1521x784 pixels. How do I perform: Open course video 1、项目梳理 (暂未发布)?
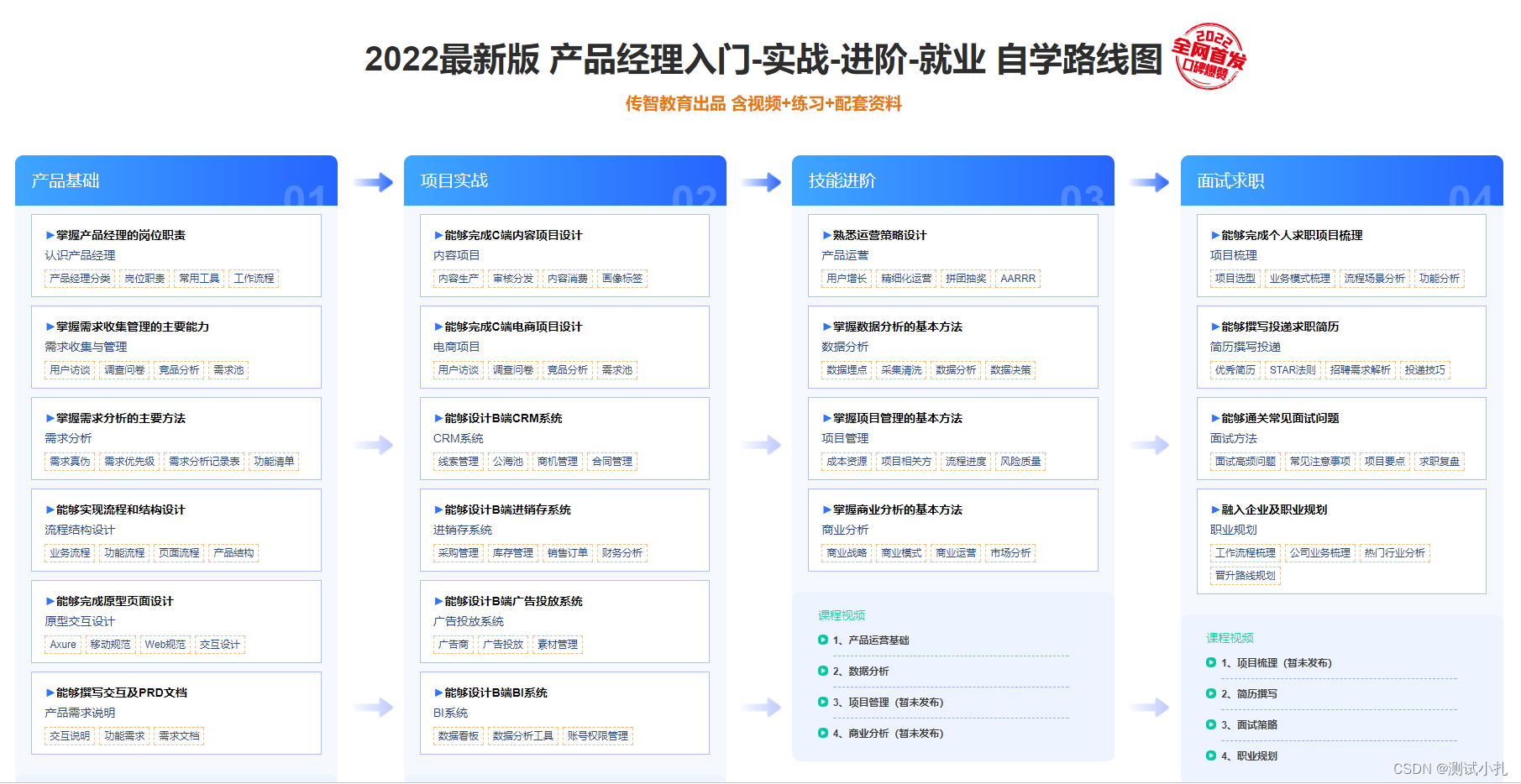(1276, 663)
